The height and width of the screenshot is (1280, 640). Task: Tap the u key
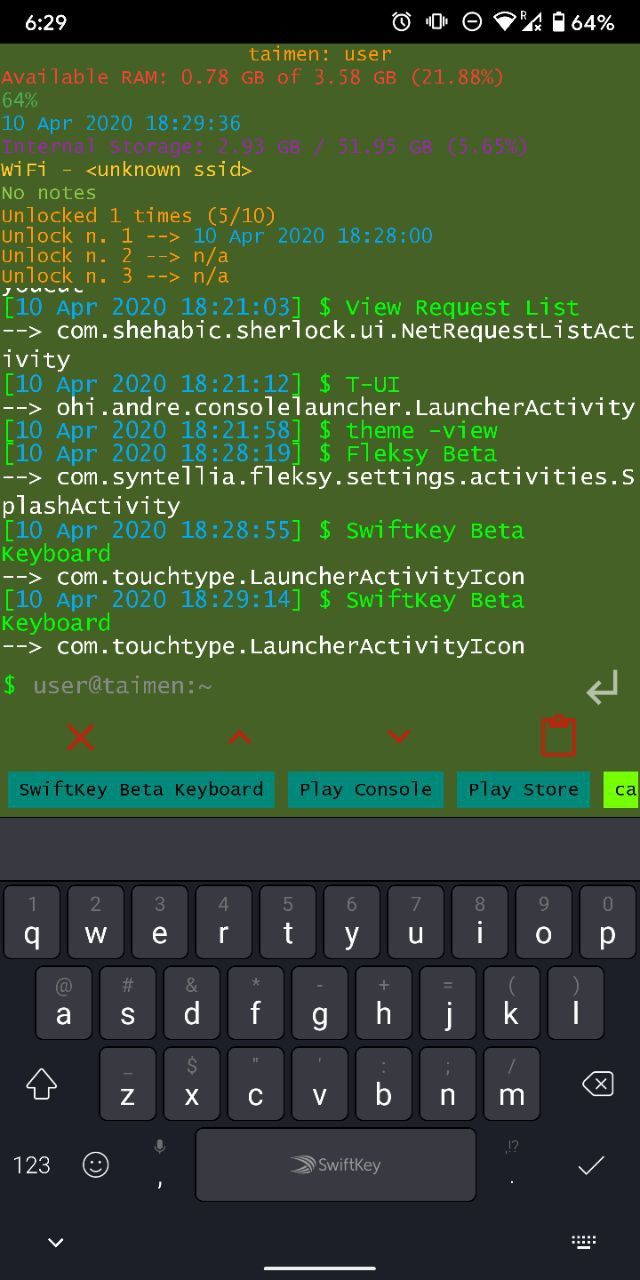(x=416, y=922)
